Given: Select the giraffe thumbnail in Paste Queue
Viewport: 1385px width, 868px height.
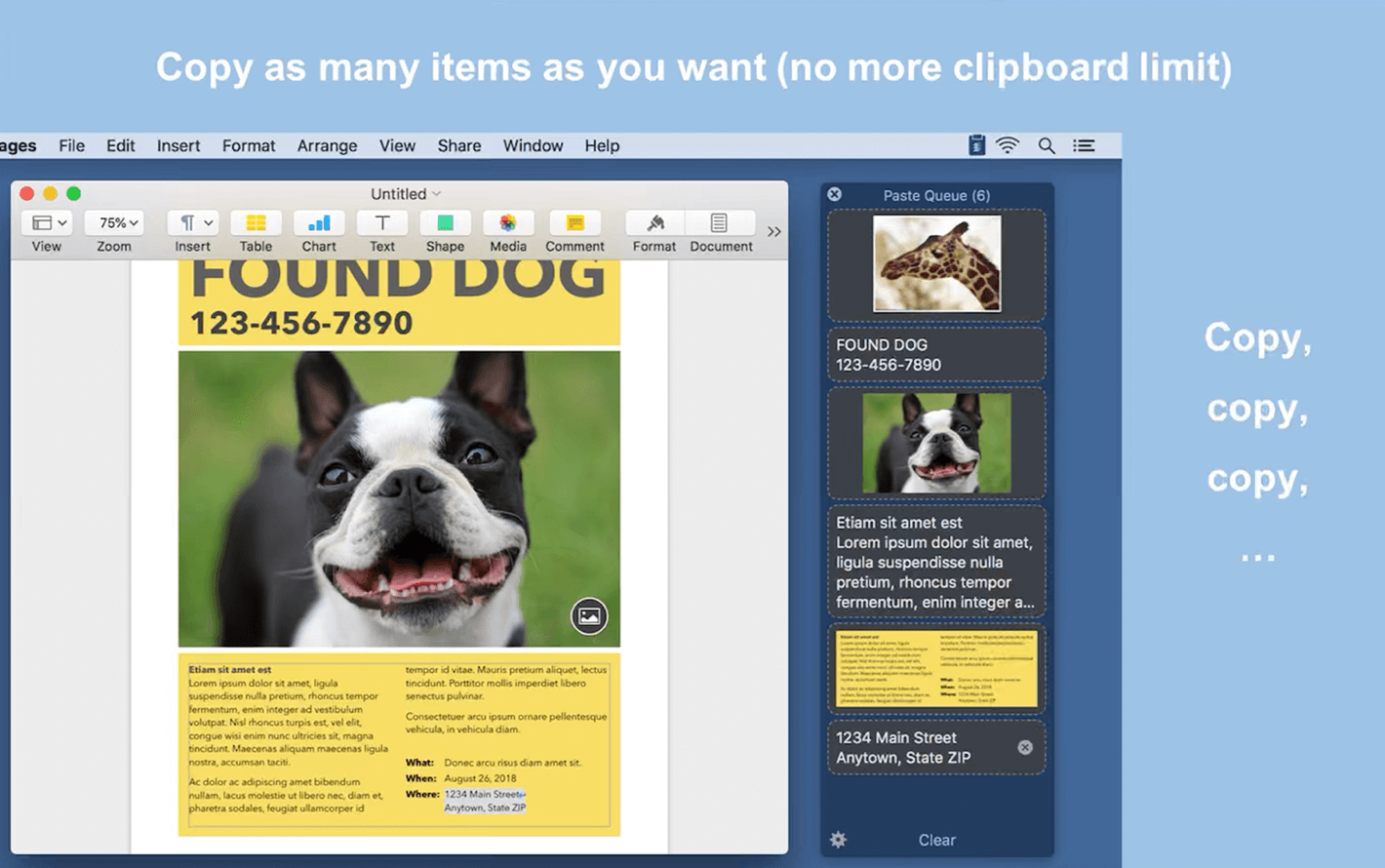Looking at the screenshot, I should pos(936,263).
